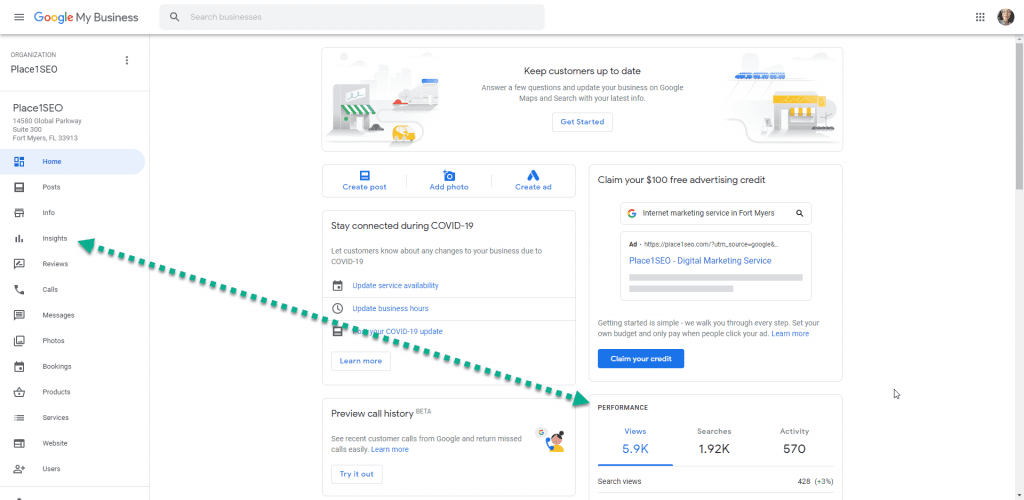
Task: Open Update service availability link
Action: (x=395, y=285)
